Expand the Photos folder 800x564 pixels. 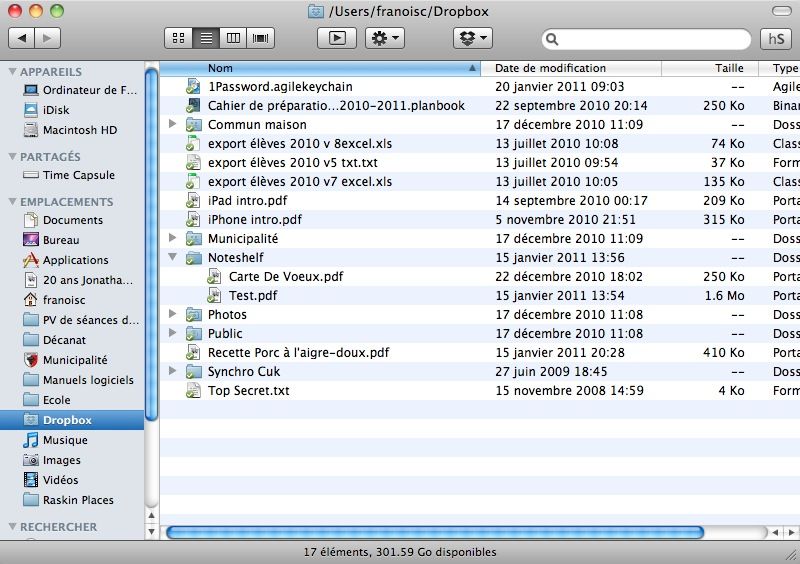(173, 315)
